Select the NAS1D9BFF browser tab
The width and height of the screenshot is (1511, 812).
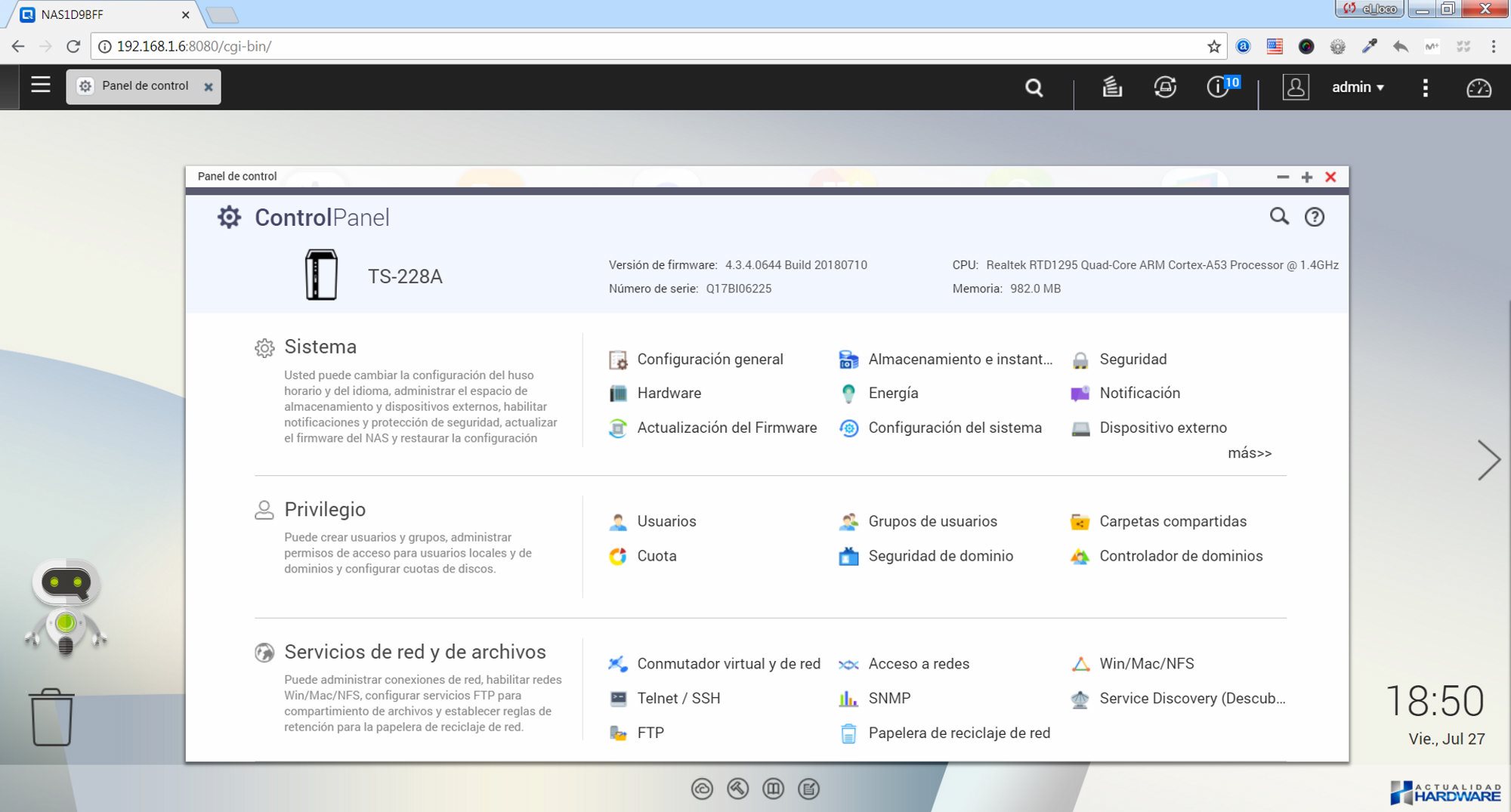98,14
